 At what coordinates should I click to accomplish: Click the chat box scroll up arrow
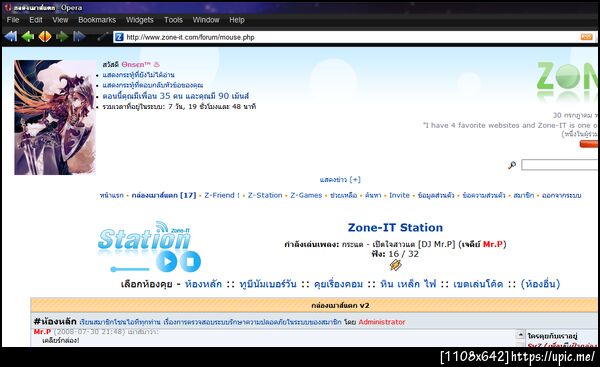pos(520,334)
